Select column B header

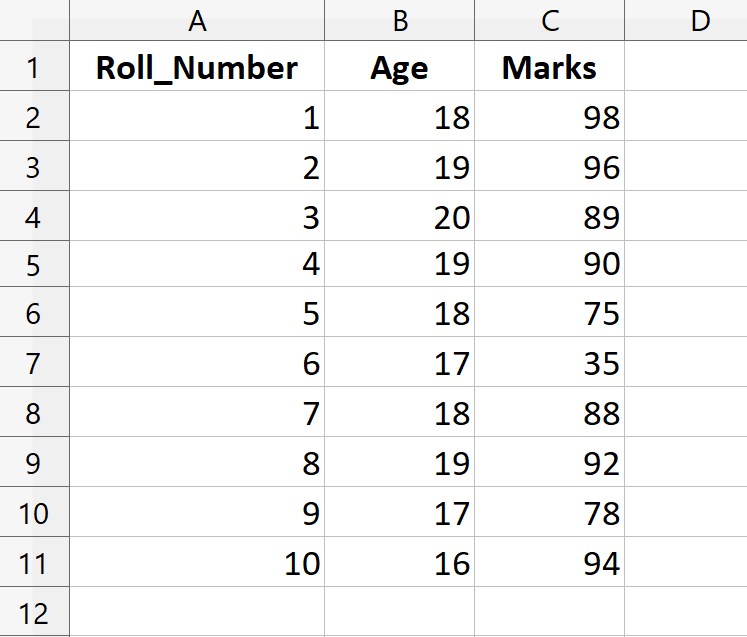[399, 20]
